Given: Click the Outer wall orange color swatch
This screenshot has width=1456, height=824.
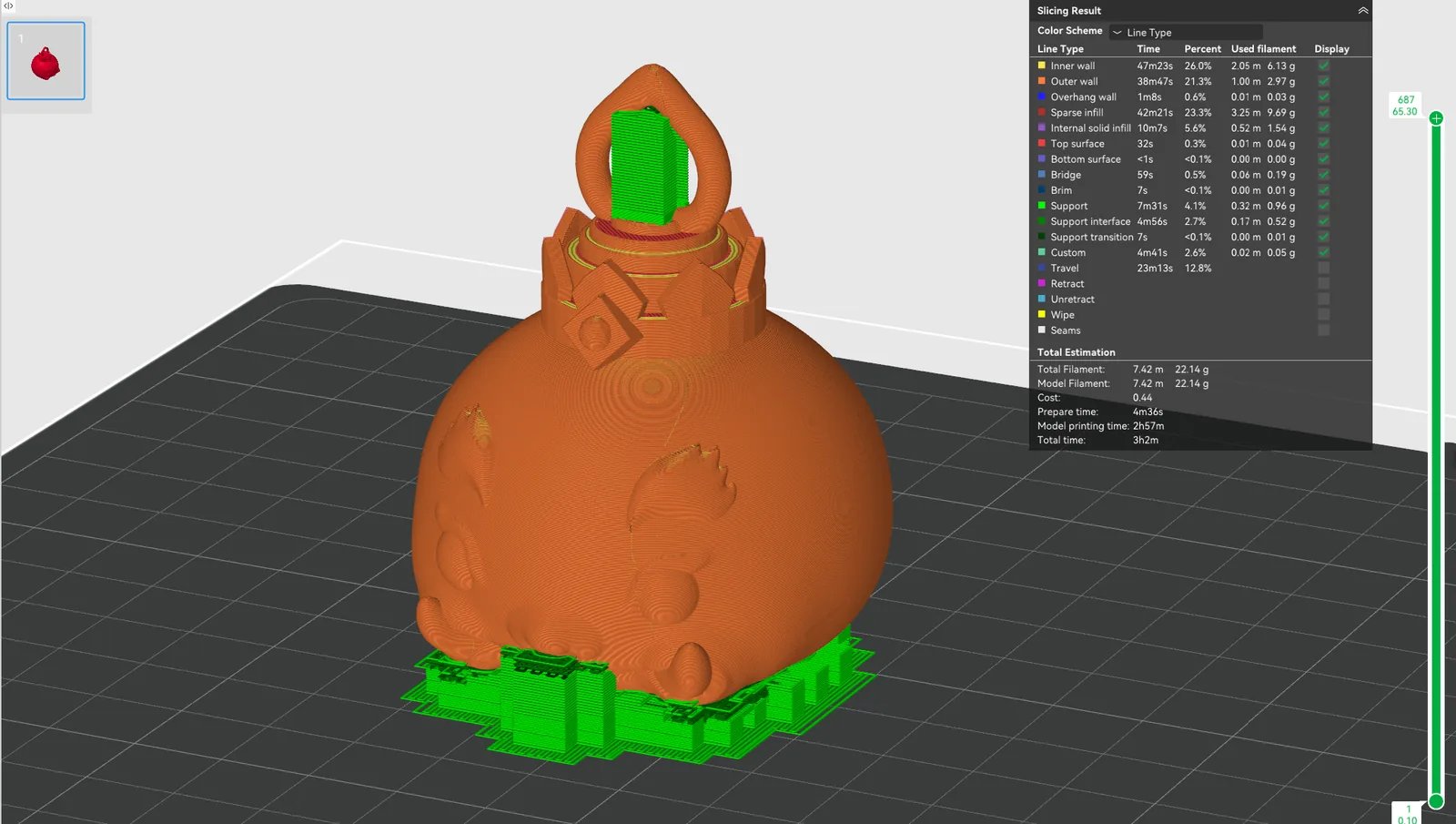Looking at the screenshot, I should pyautogui.click(x=1042, y=81).
